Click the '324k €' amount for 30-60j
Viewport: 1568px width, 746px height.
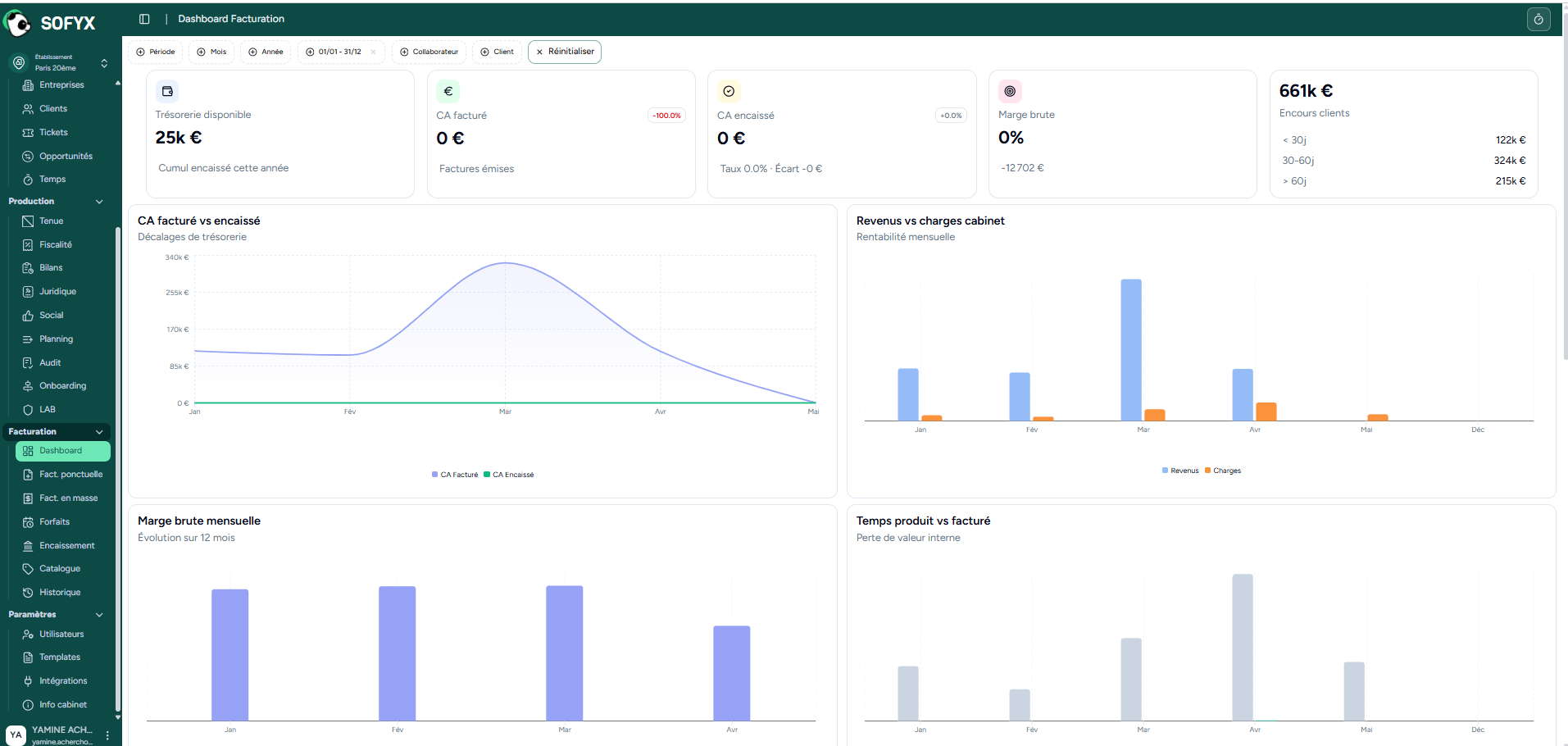pyautogui.click(x=1510, y=161)
